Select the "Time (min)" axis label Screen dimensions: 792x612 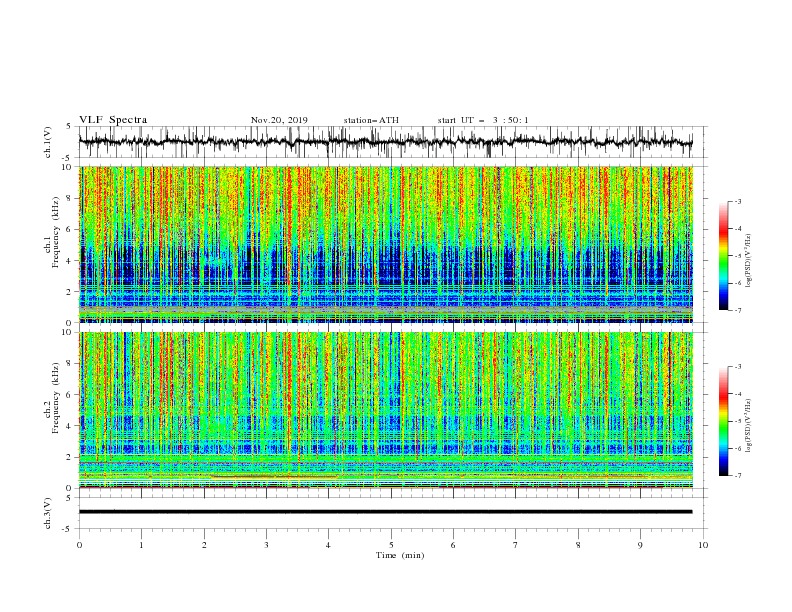click(400, 555)
